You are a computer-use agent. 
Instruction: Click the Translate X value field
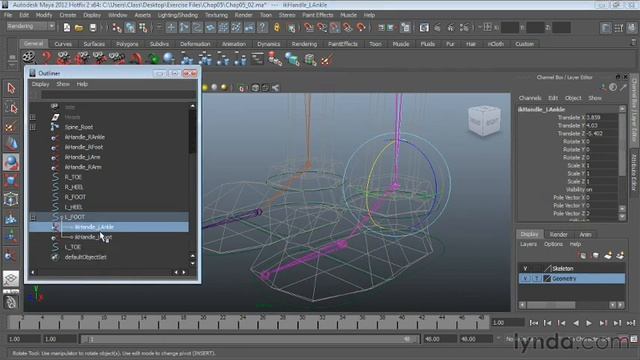tap(601, 118)
